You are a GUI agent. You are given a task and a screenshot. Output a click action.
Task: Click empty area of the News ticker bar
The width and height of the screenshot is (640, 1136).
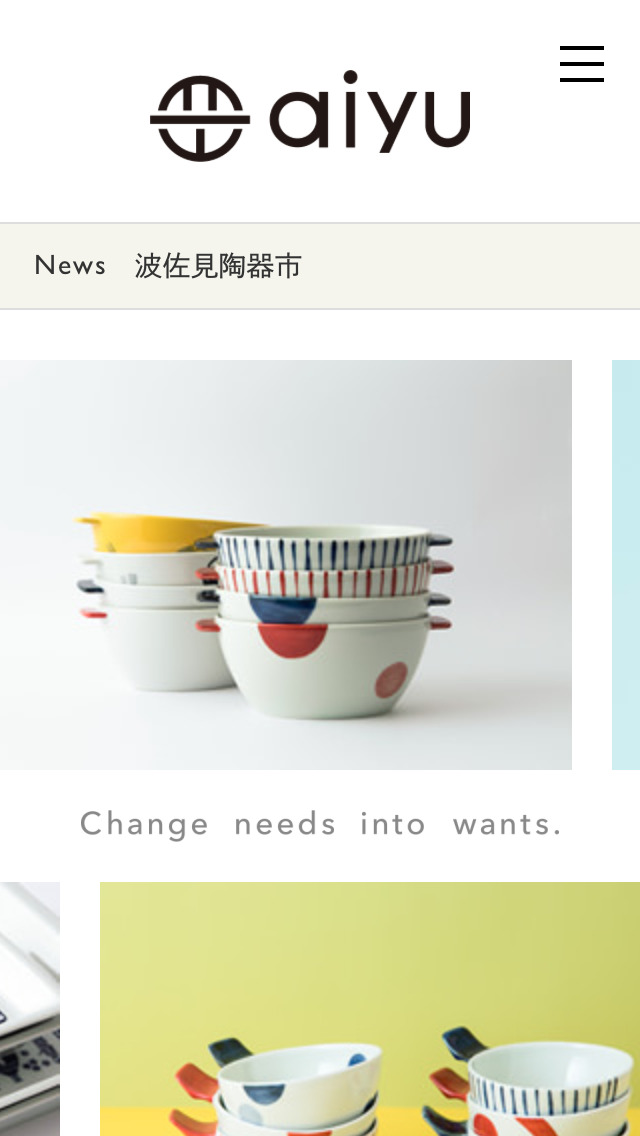pos(471,266)
